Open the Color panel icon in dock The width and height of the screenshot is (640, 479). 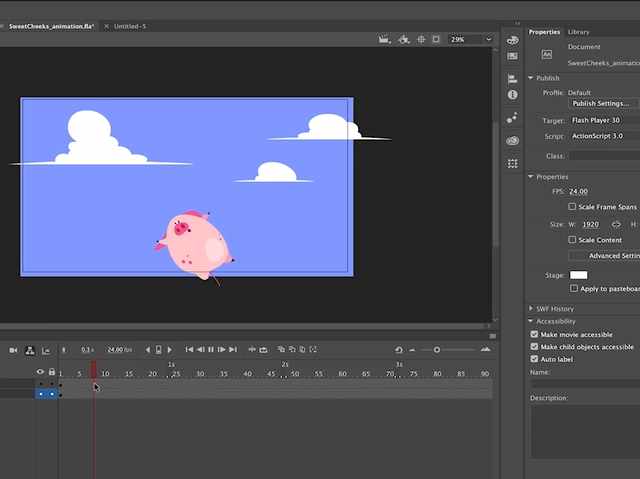click(513, 40)
